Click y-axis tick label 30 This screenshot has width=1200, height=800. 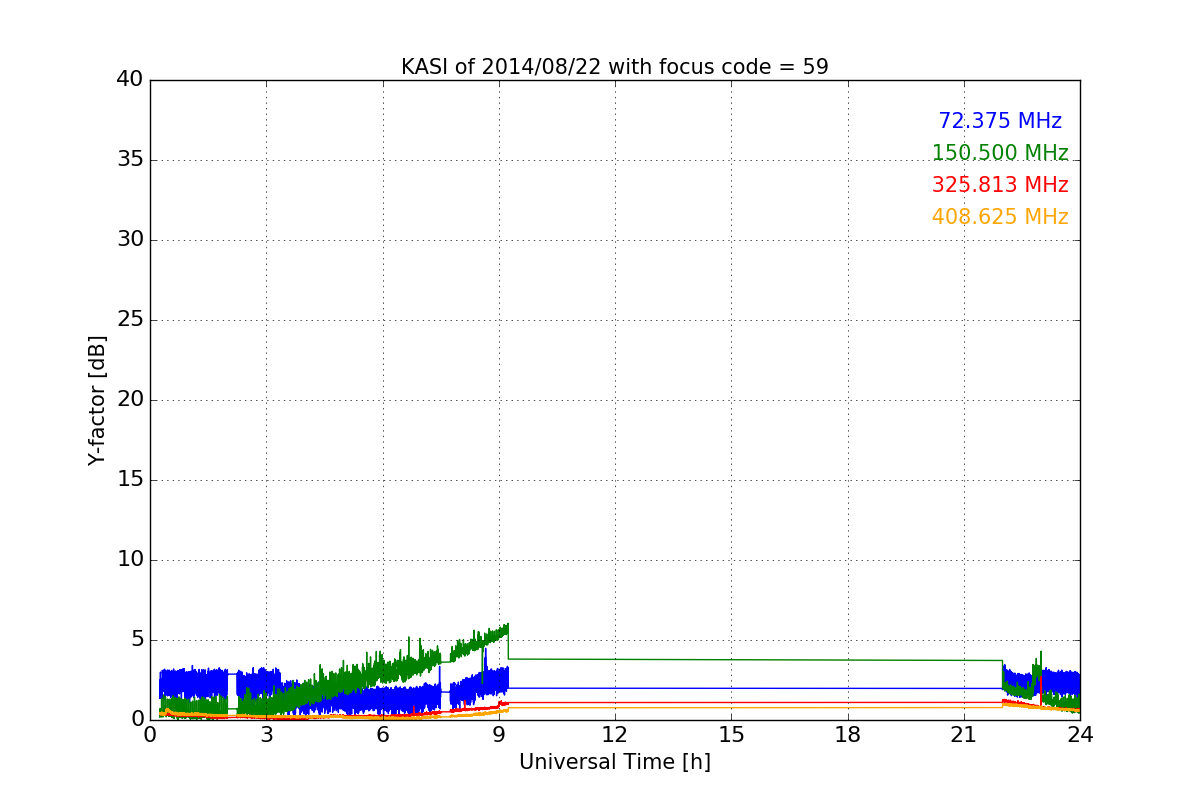tap(130, 240)
